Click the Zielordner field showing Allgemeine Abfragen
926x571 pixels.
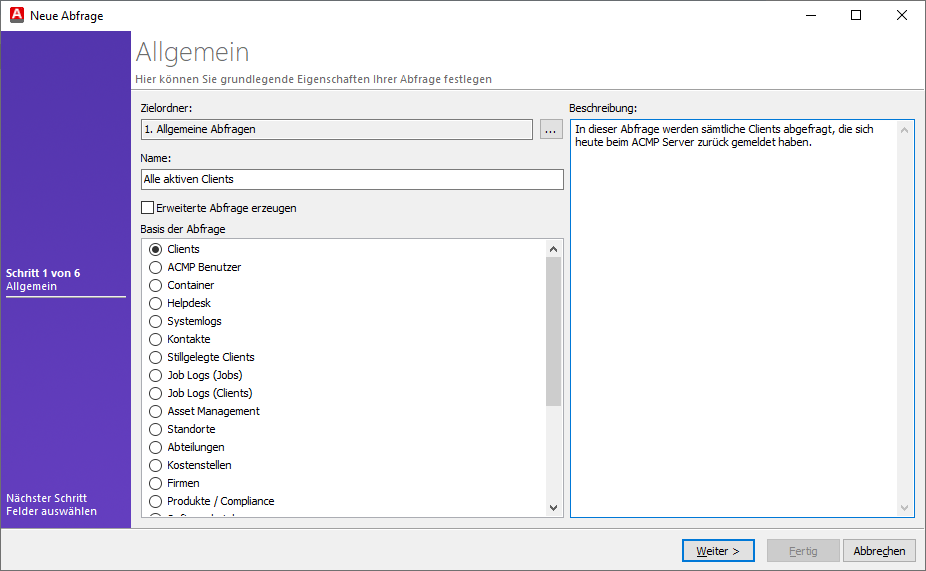[x=336, y=129]
